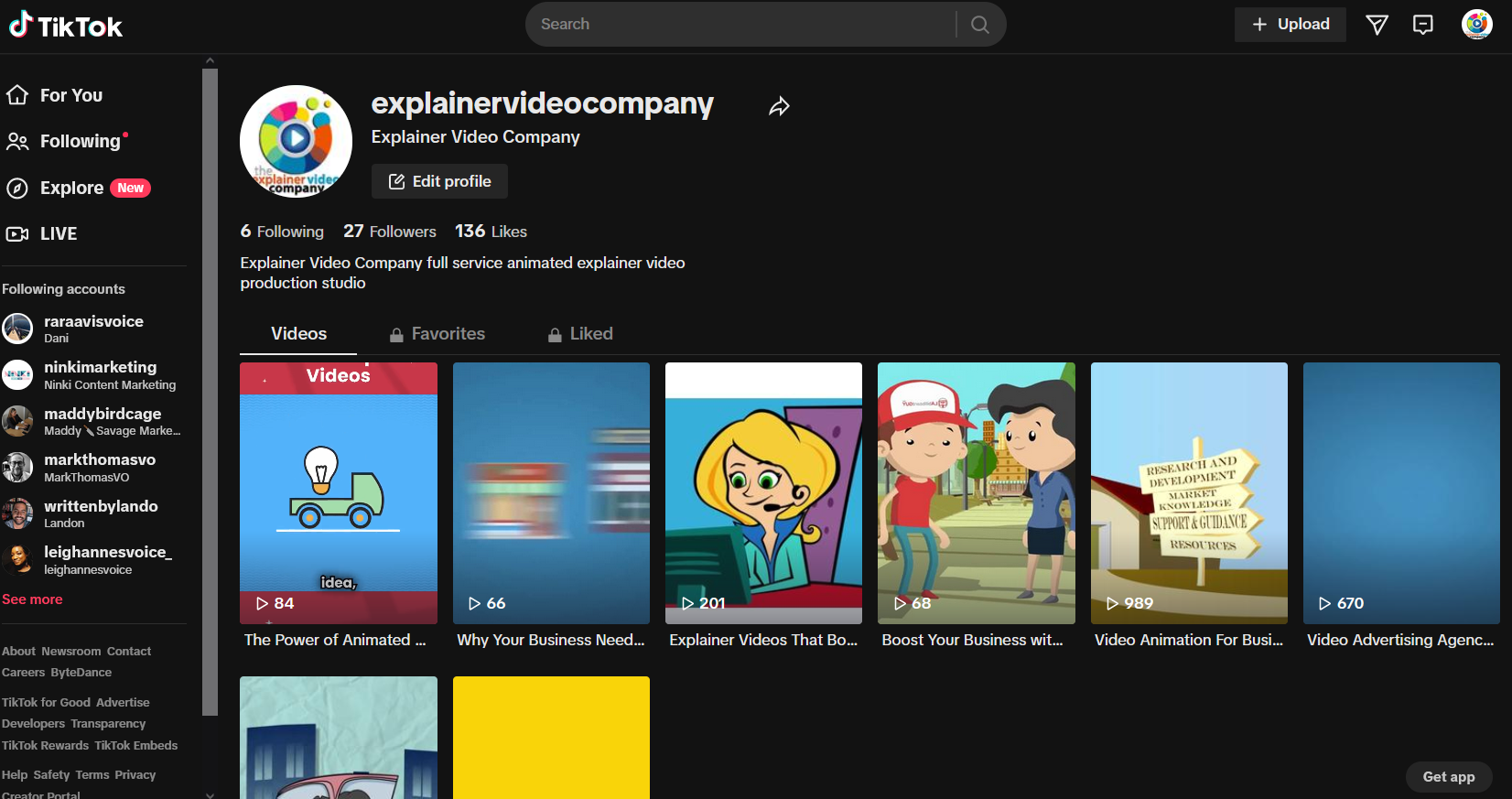Open 6 Following list
Image resolution: width=1512 pixels, height=799 pixels.
[282, 232]
